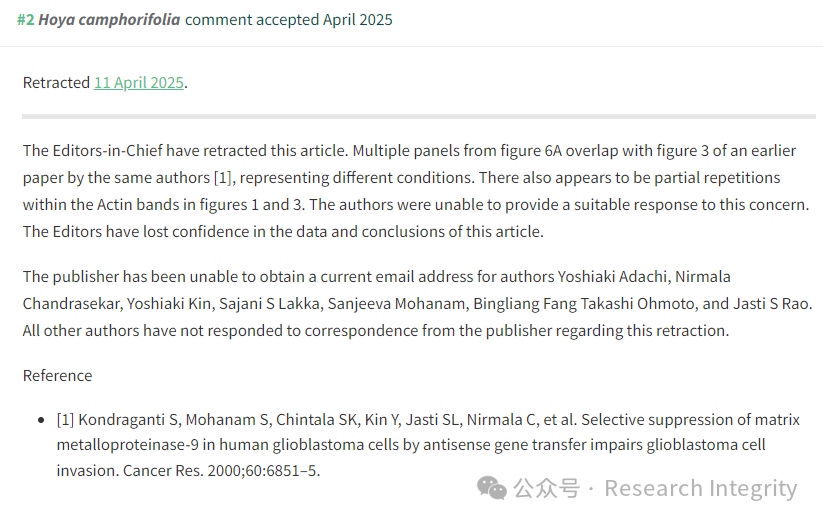This screenshot has width=823, height=521.
Task: Click the word 'Retracted' before the date
Action: coord(56,83)
